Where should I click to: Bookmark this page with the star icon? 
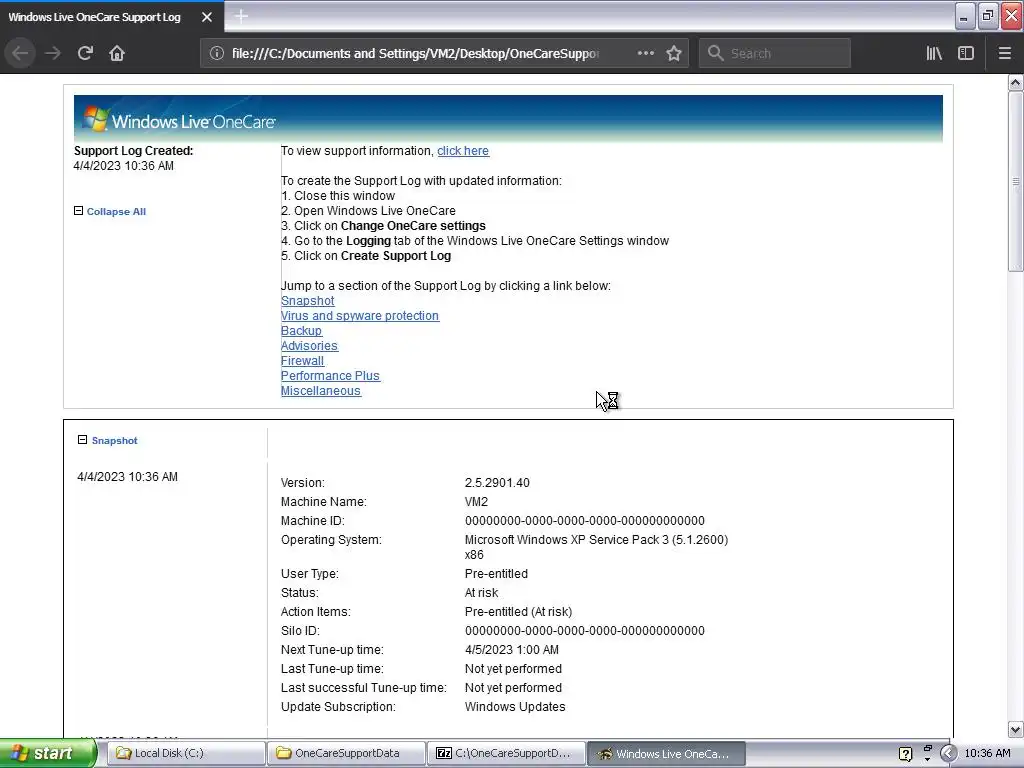[674, 53]
